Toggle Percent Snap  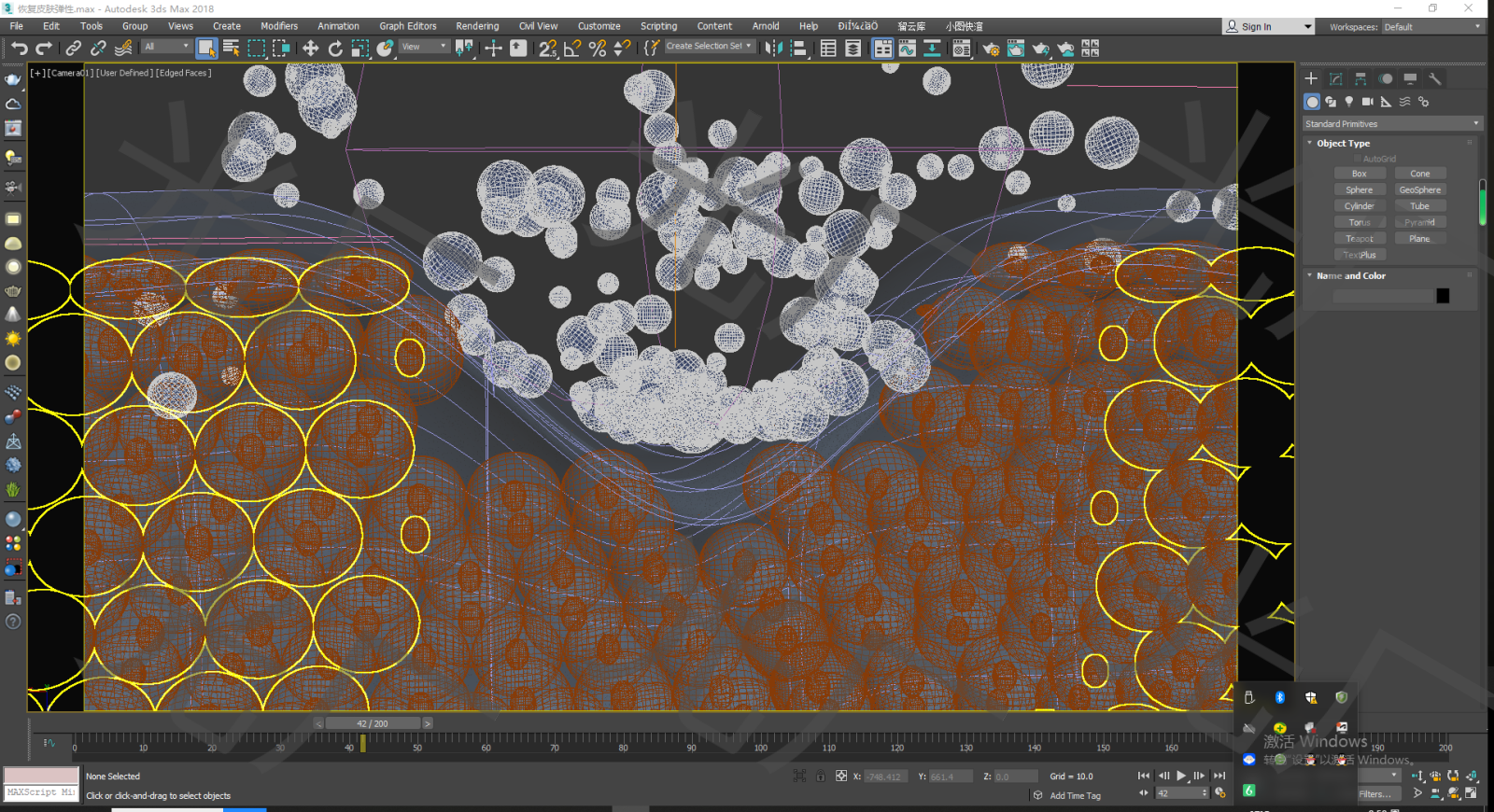598,48
